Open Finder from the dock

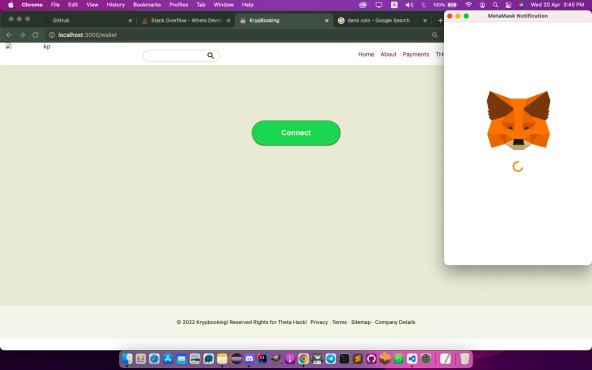pyautogui.click(x=127, y=358)
